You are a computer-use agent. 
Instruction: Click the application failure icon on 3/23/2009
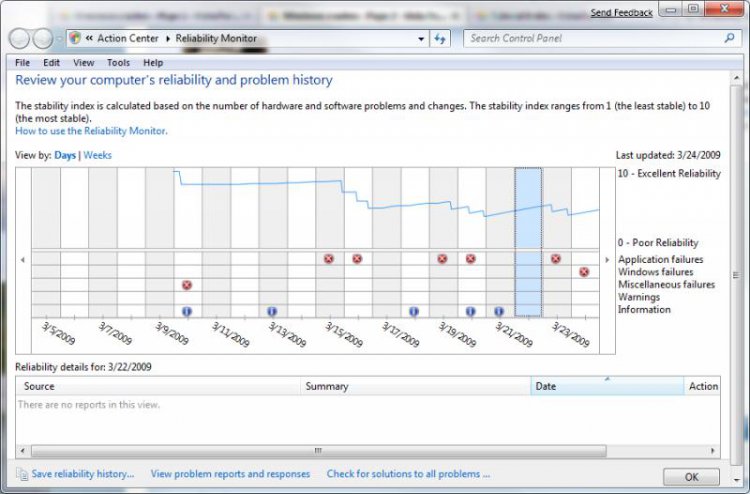(x=555, y=259)
